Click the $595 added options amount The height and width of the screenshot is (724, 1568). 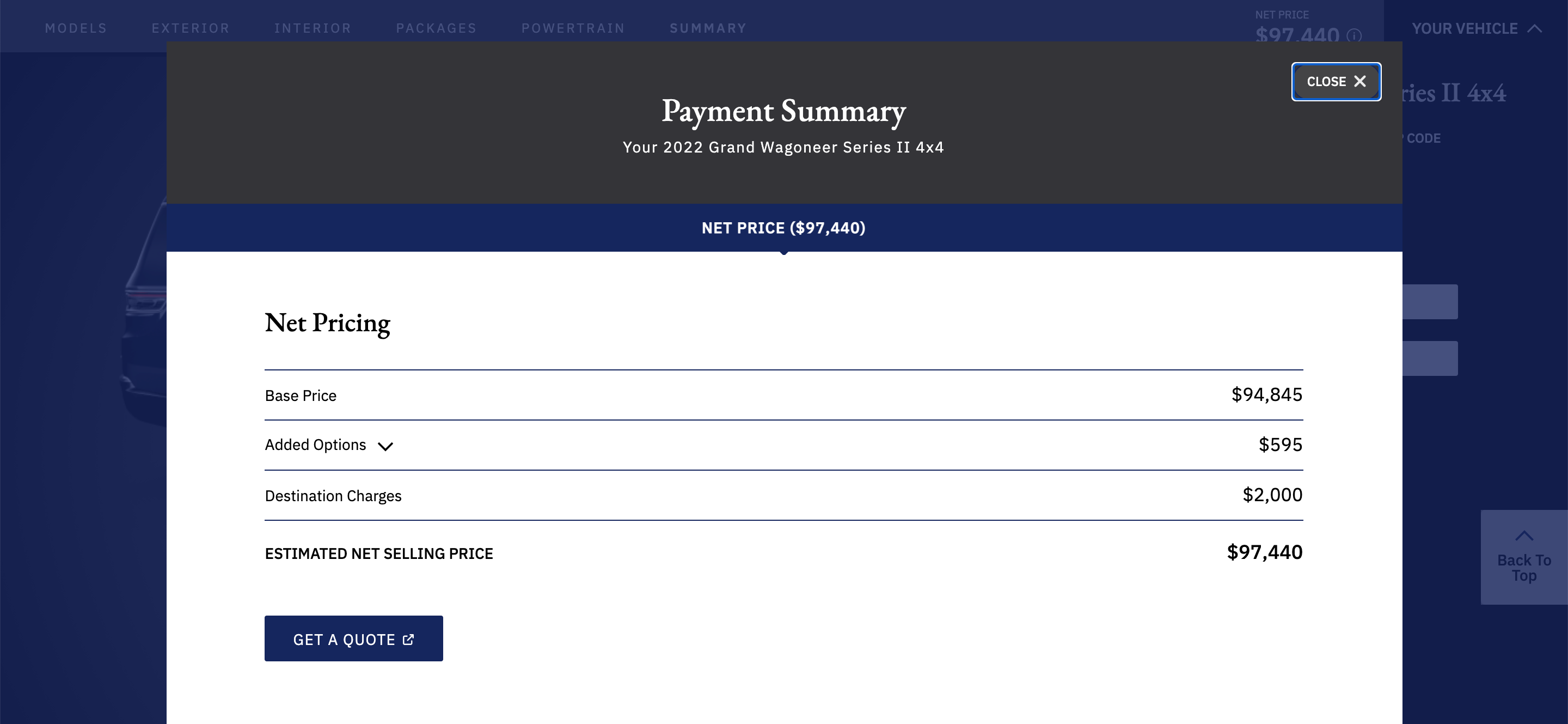pyautogui.click(x=1280, y=445)
